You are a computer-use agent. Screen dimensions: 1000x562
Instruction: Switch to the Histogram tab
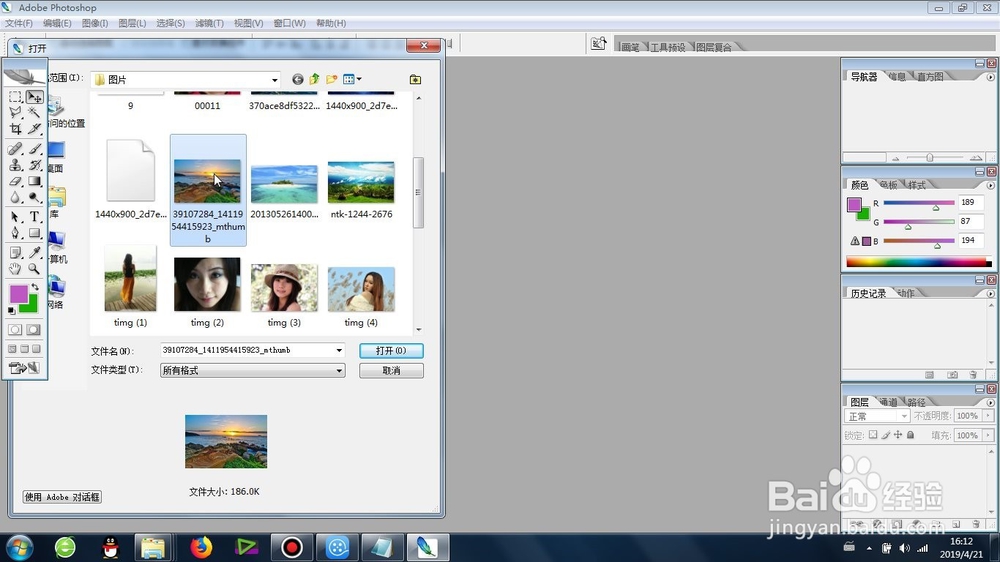930,77
